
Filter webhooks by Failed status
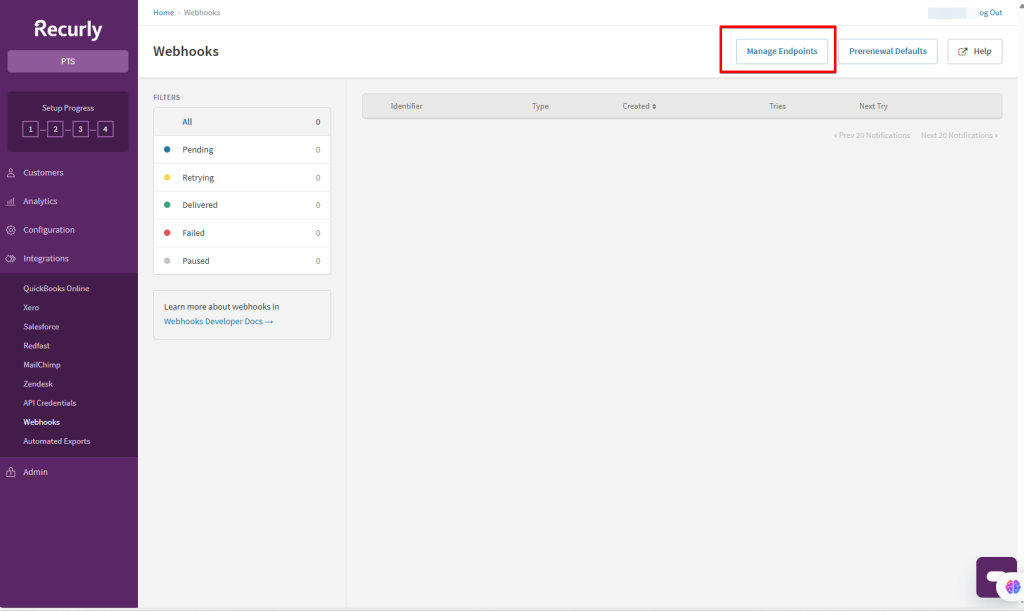pos(193,233)
